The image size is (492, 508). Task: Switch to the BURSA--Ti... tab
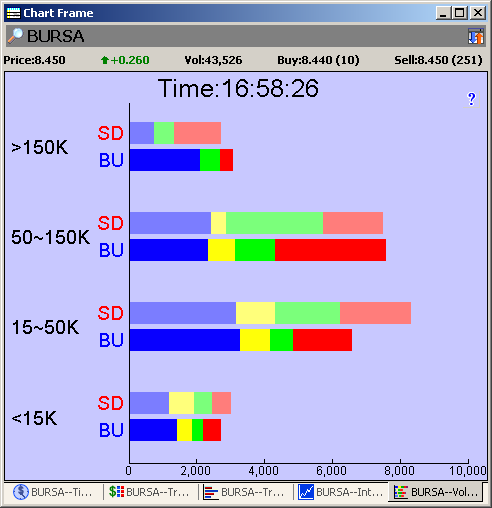[x=52, y=492]
